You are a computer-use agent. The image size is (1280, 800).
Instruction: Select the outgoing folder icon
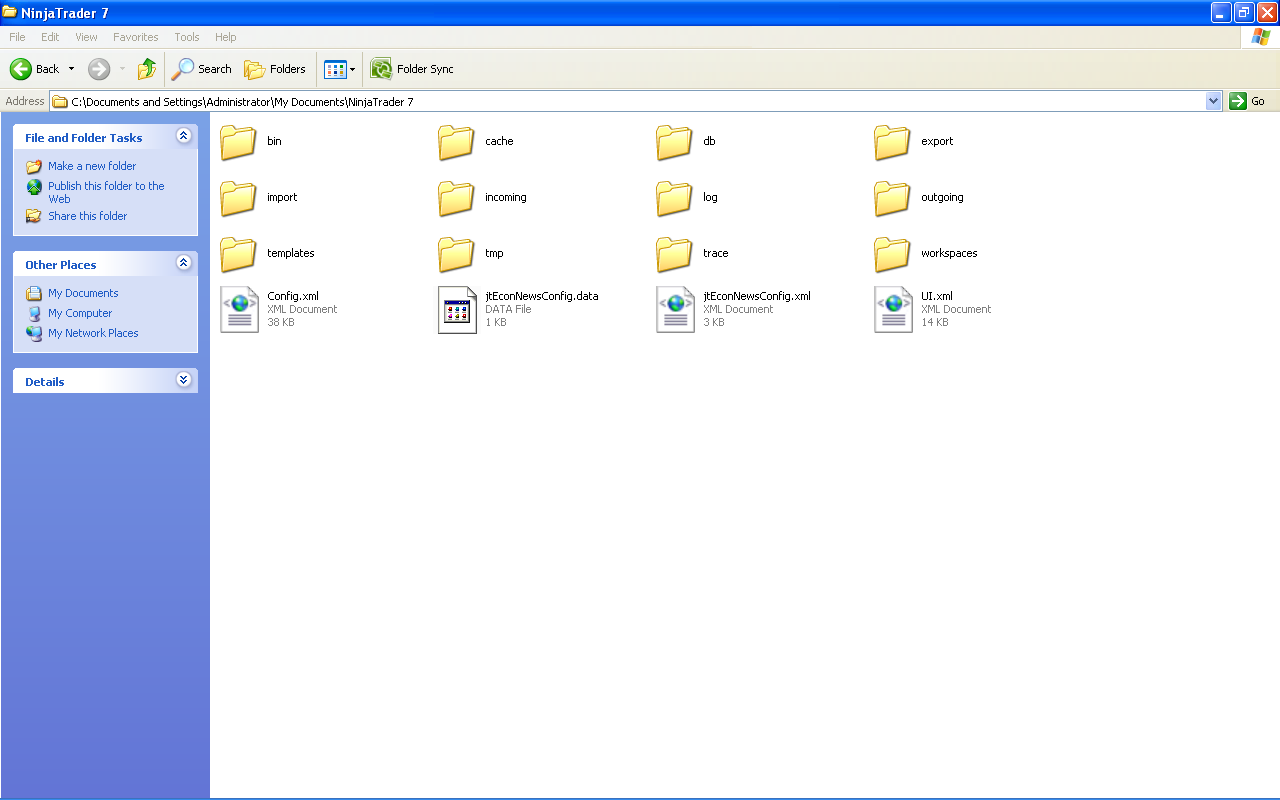point(892,198)
